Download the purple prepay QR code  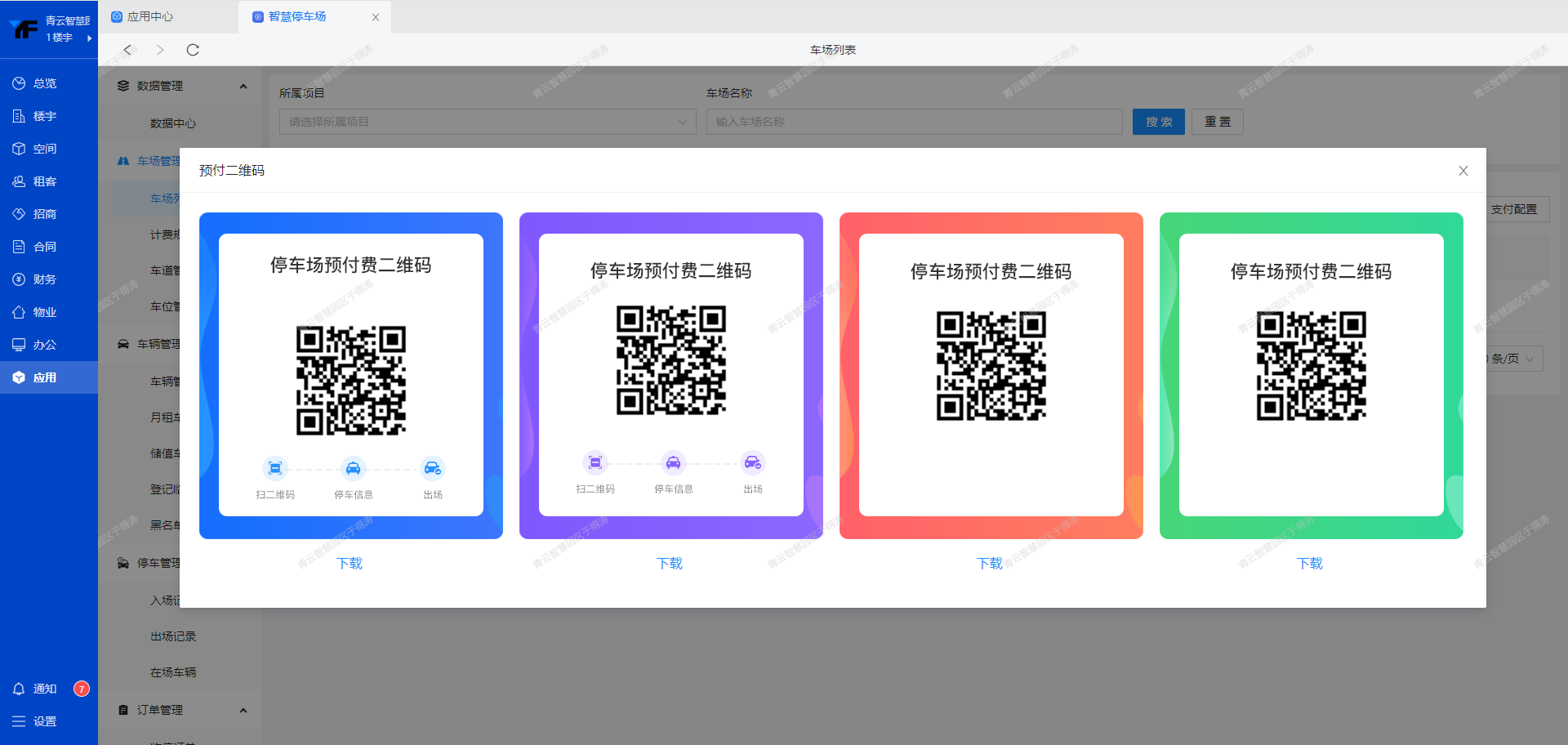click(x=670, y=564)
